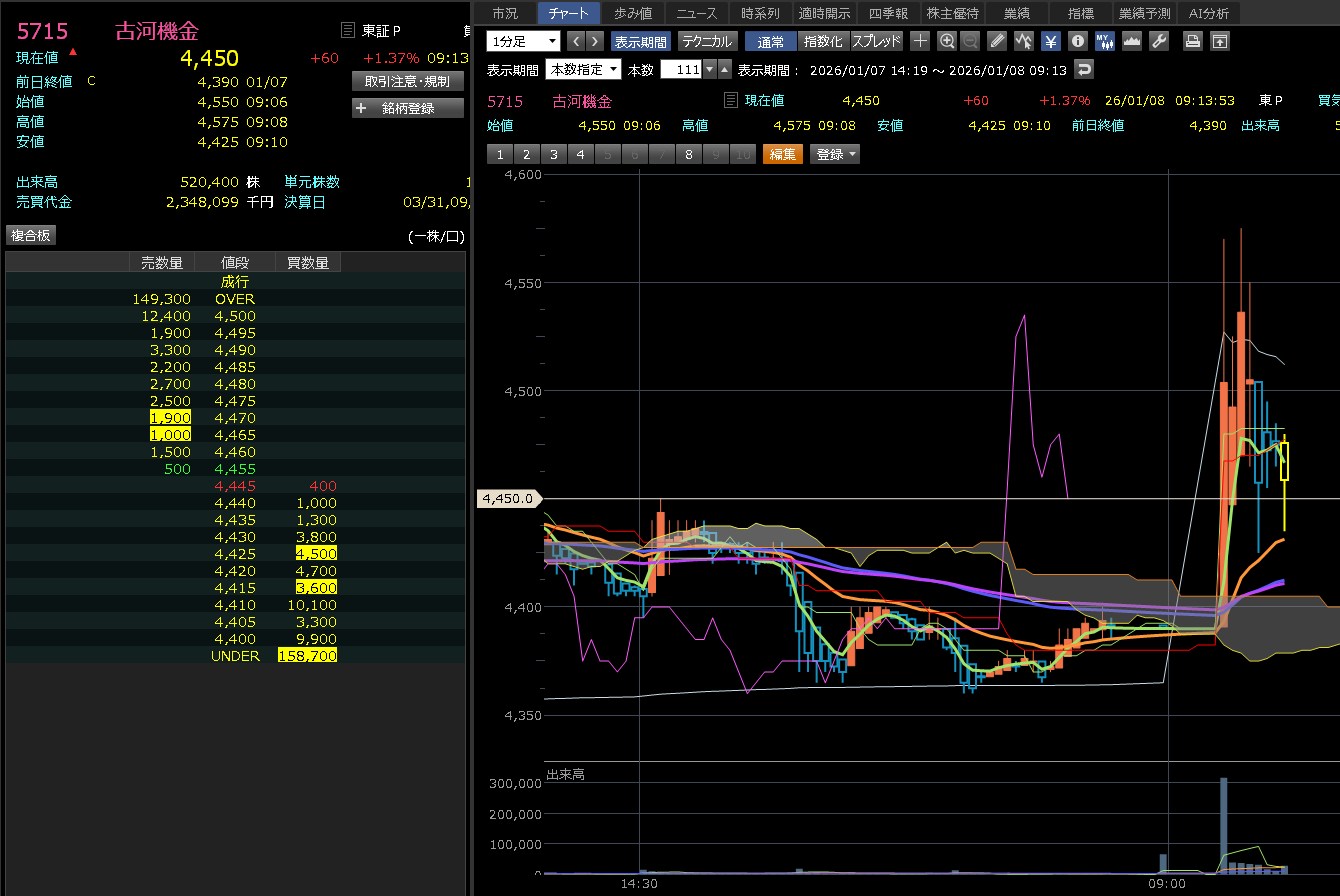
Task: Click the zoom in magnifier icon
Action: (x=946, y=41)
